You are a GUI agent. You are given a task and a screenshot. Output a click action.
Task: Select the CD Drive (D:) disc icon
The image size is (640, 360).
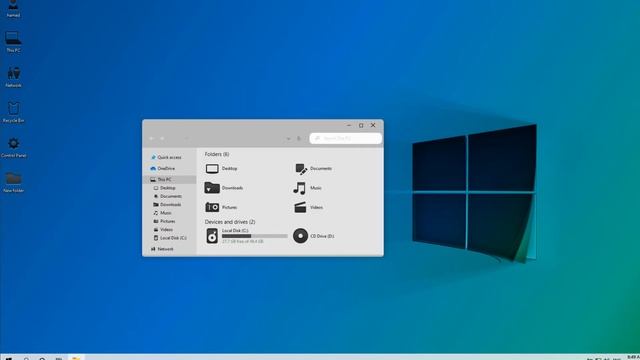(300, 236)
